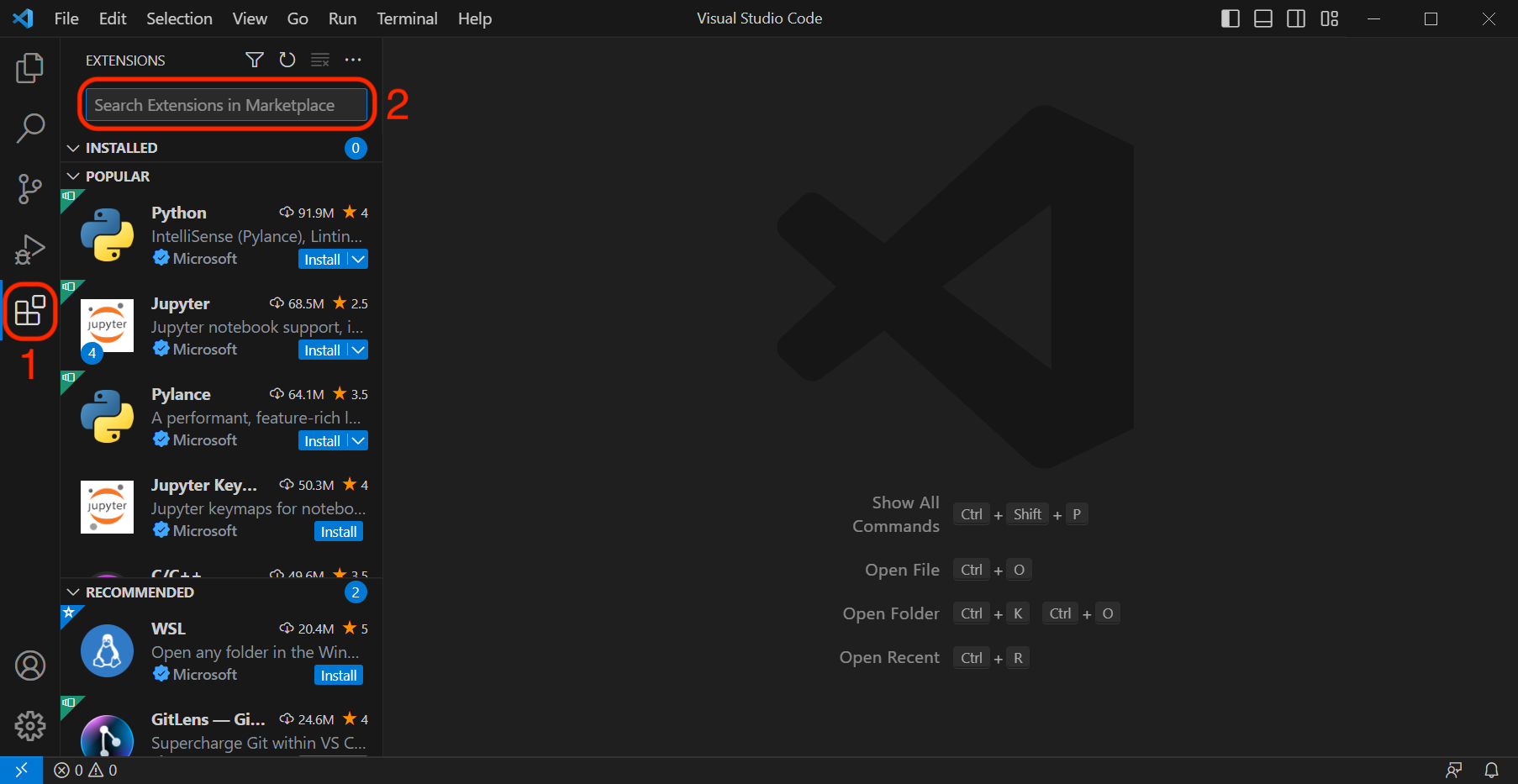Image resolution: width=1518 pixels, height=784 pixels.
Task: Open the Extensions view icon in Activity Bar
Action: (30, 311)
